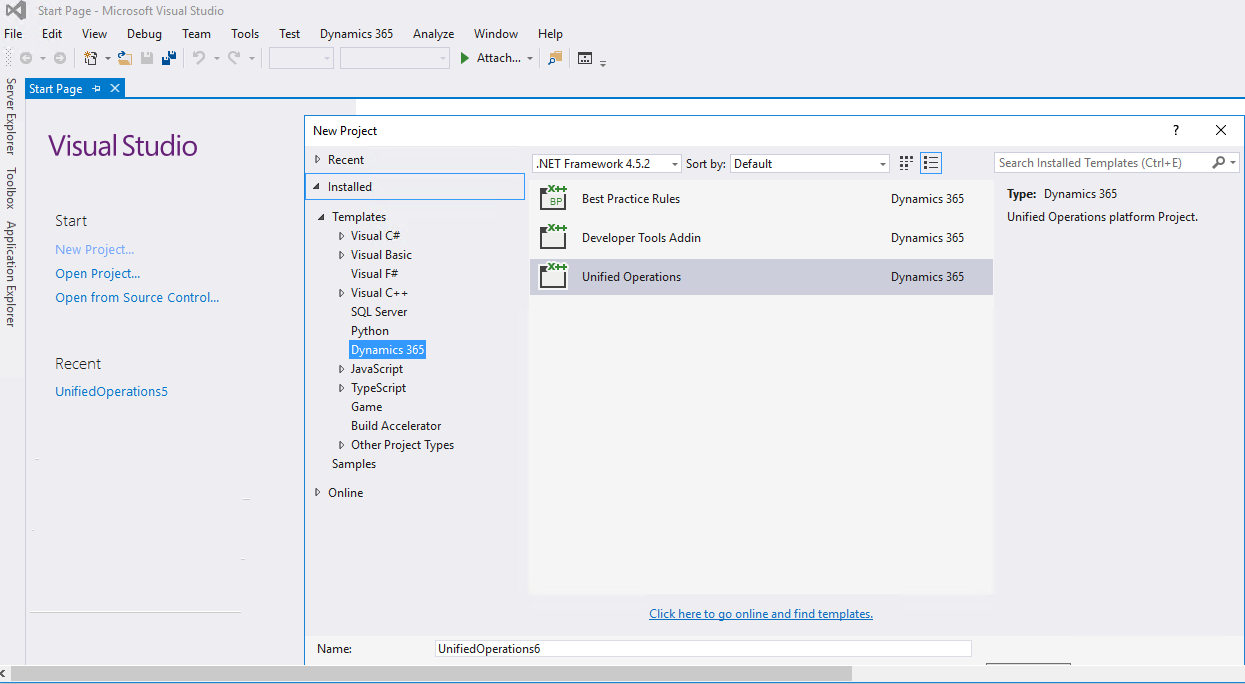Click the Unified Operations template icon
Viewport: 1245px width, 684px height.
(x=553, y=276)
